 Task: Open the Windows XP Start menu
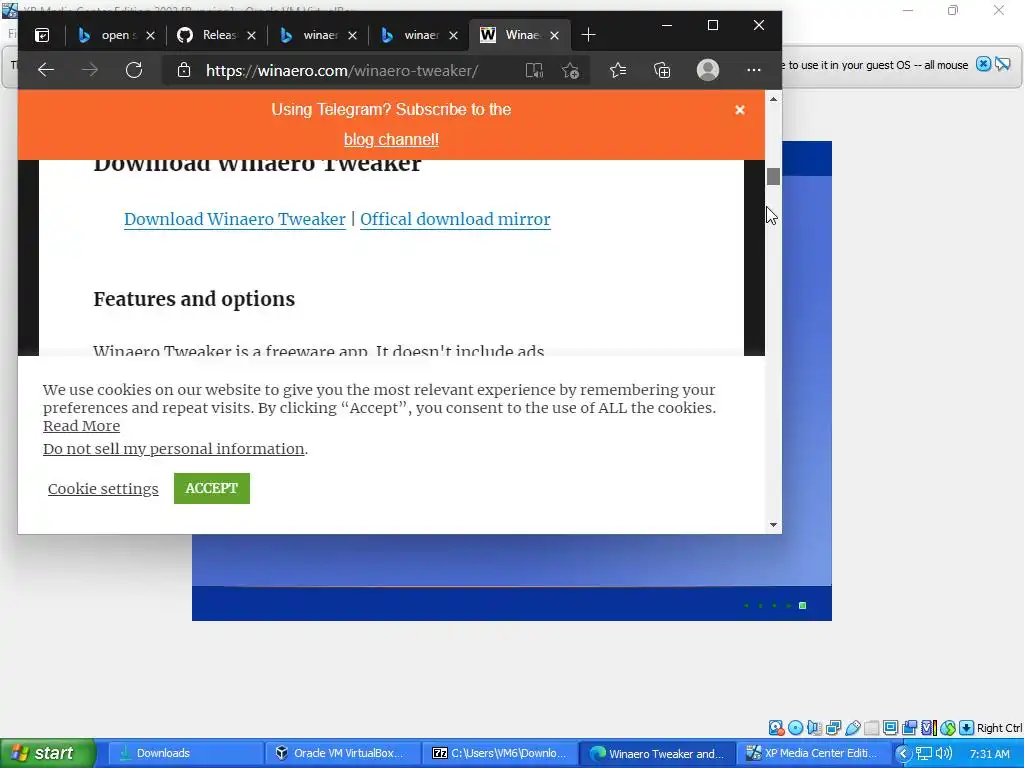(x=47, y=753)
